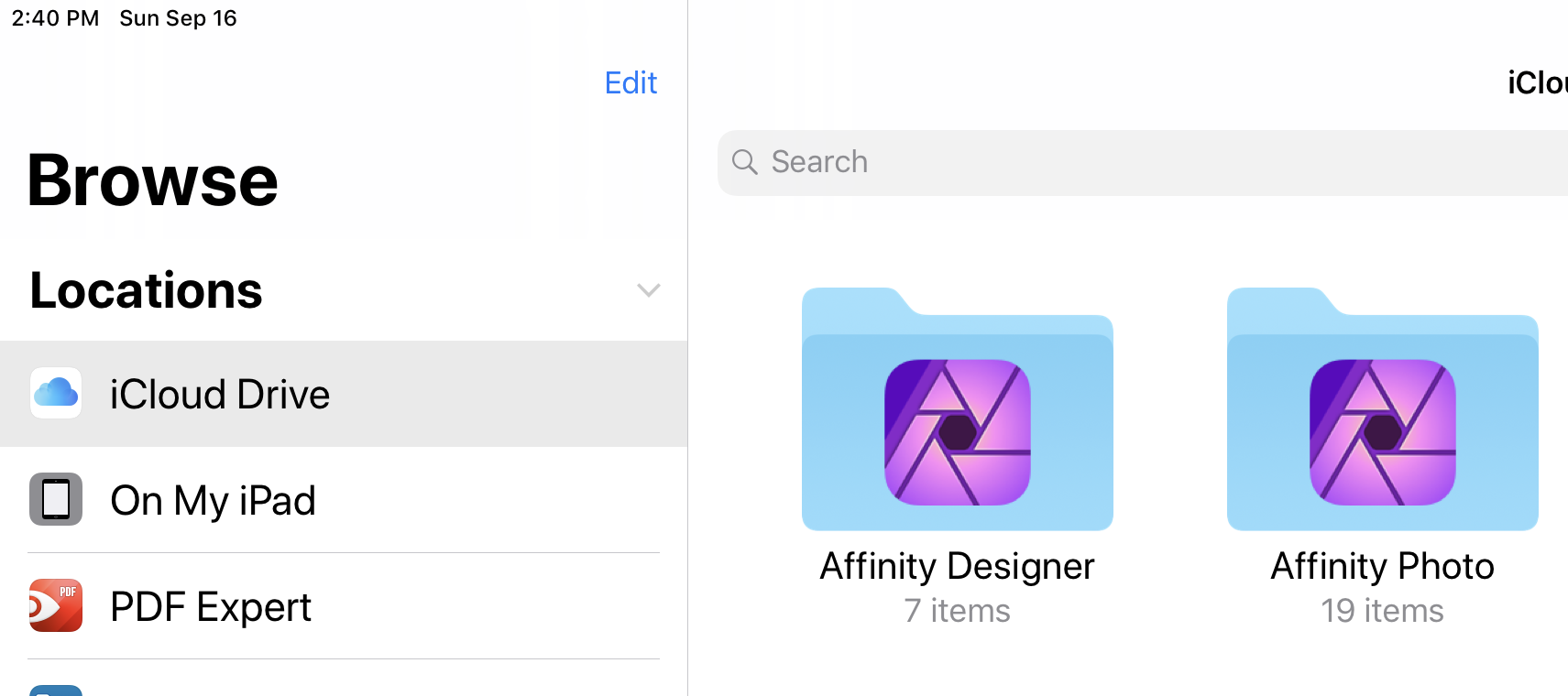Tap the Affinity Designer app badge on its folder
Viewport: 1568px width, 696px height.
pos(956,430)
